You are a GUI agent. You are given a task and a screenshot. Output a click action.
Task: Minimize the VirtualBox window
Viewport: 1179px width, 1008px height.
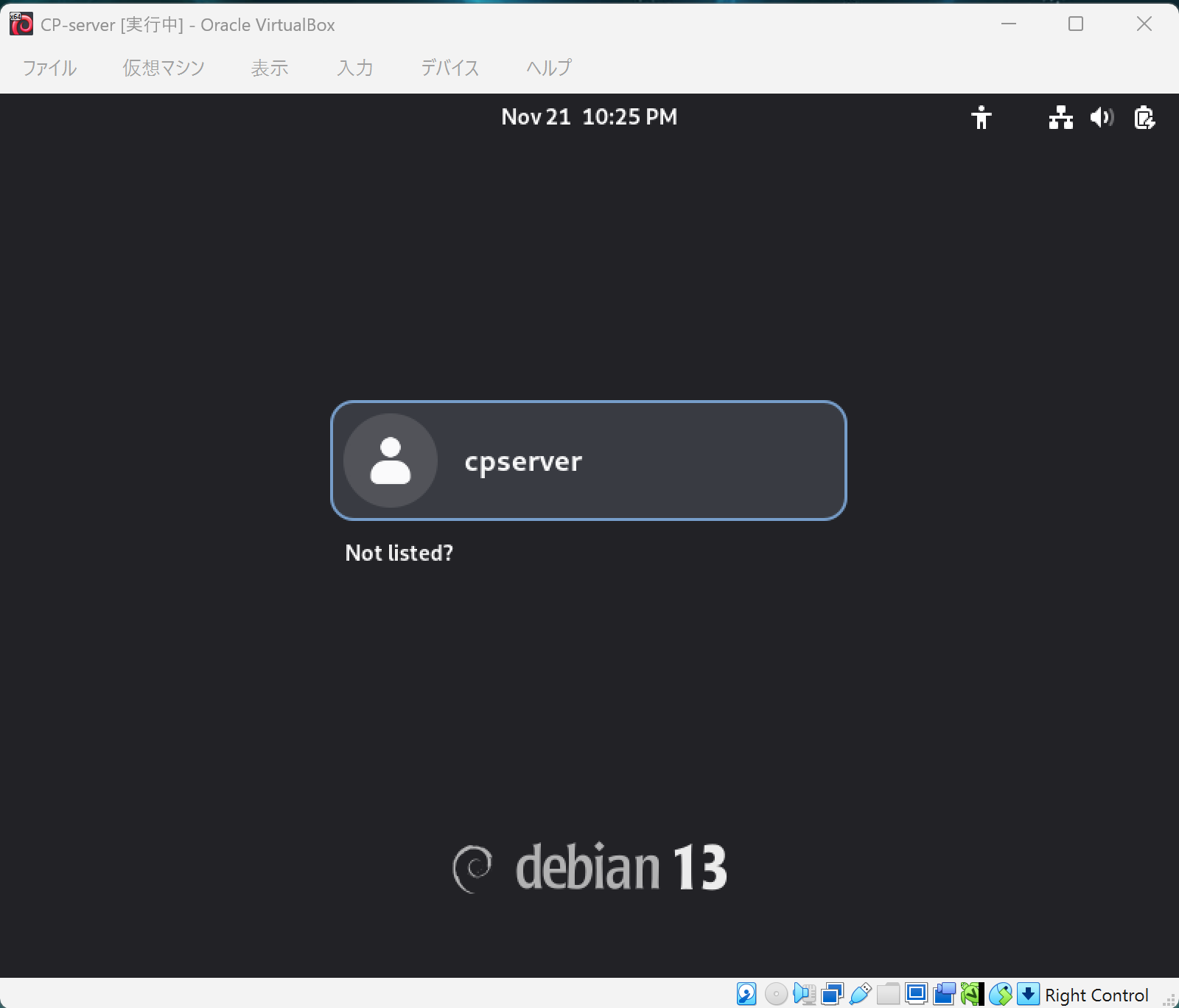[1009, 24]
